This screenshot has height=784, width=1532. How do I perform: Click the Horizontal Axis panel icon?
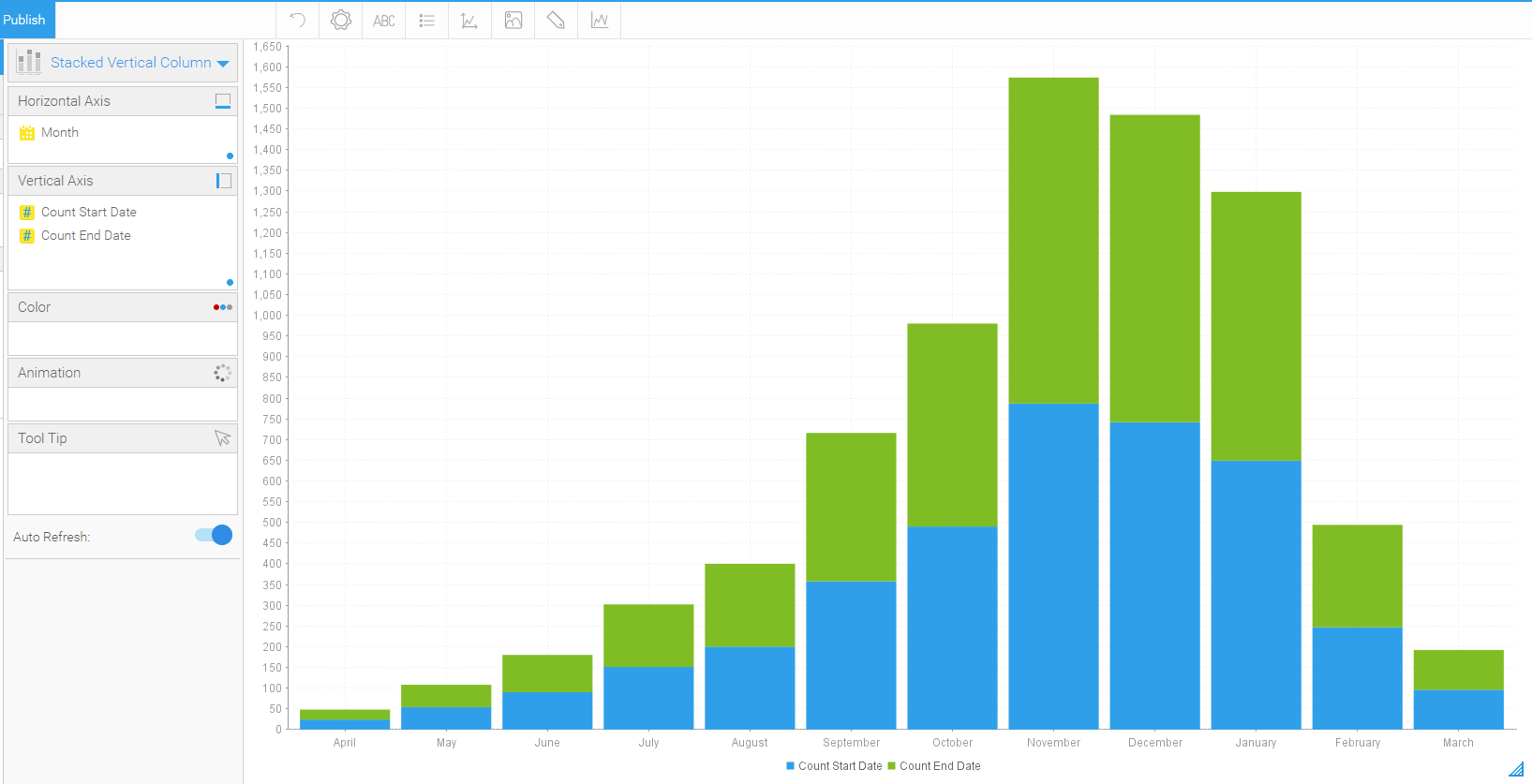pyautogui.click(x=223, y=101)
